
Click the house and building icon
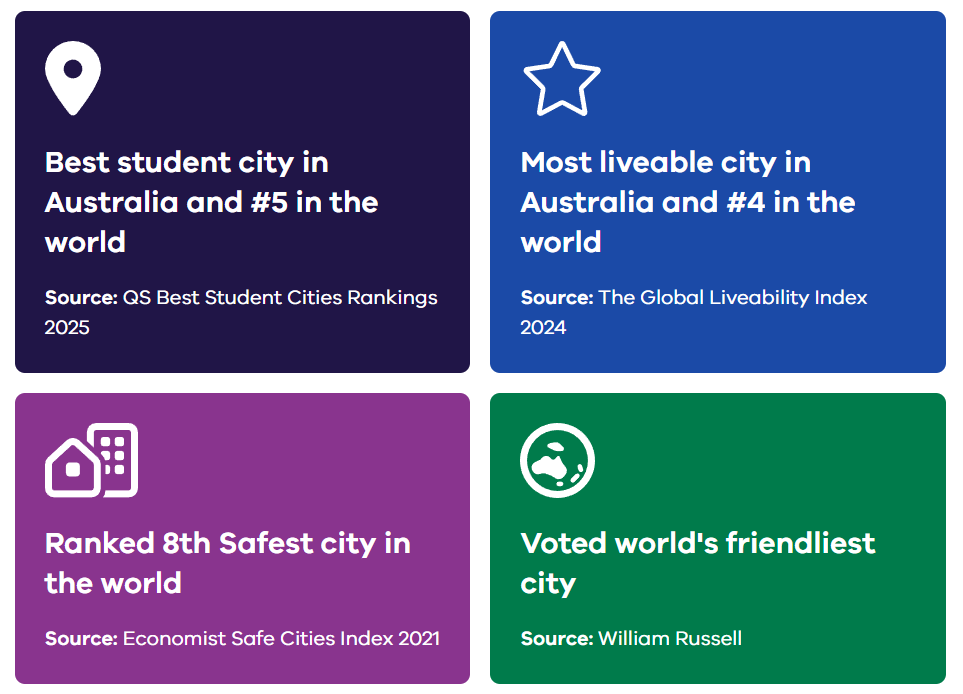[92, 460]
